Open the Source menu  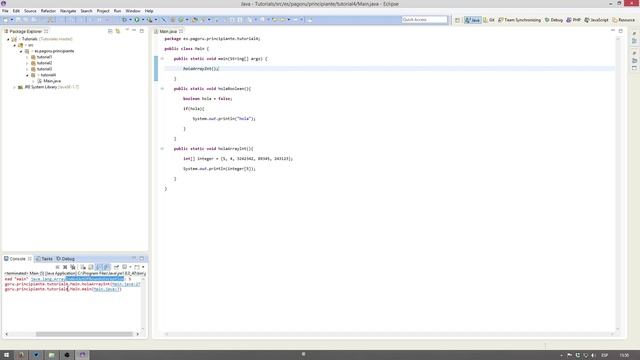(30, 11)
